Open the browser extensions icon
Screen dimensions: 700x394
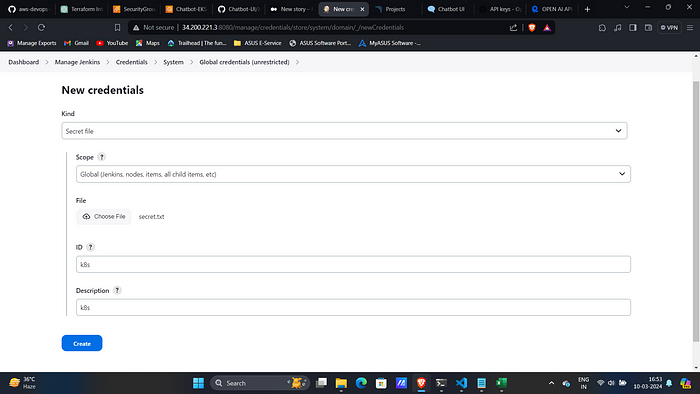click(x=602, y=28)
